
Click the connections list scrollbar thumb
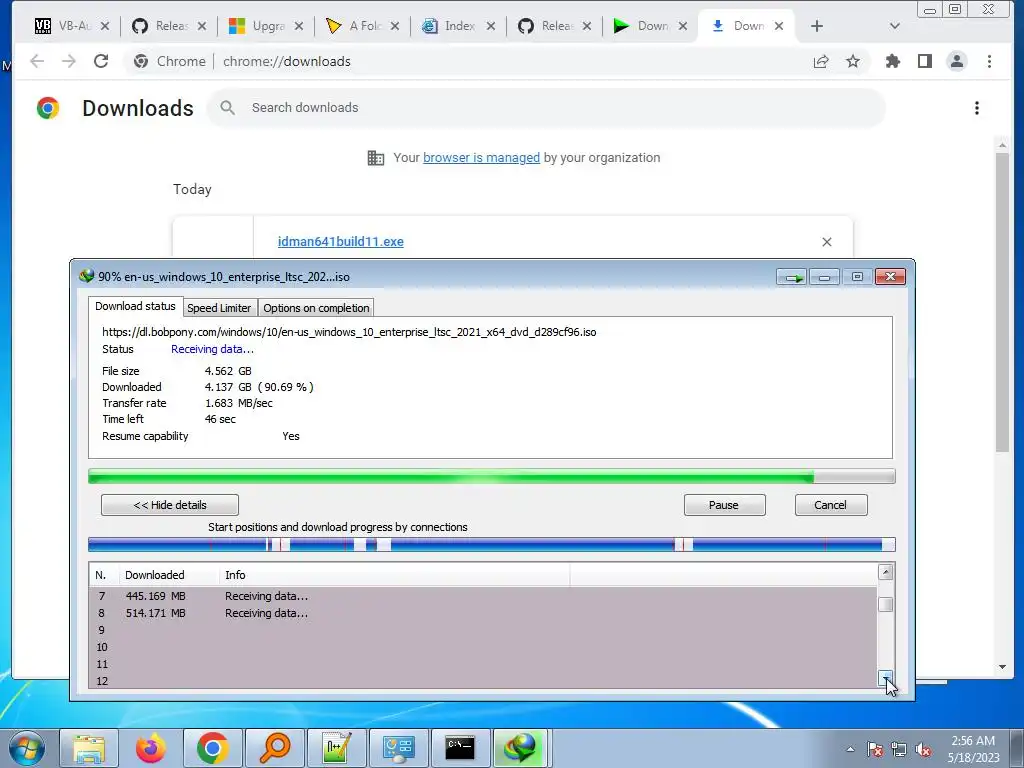pos(886,604)
